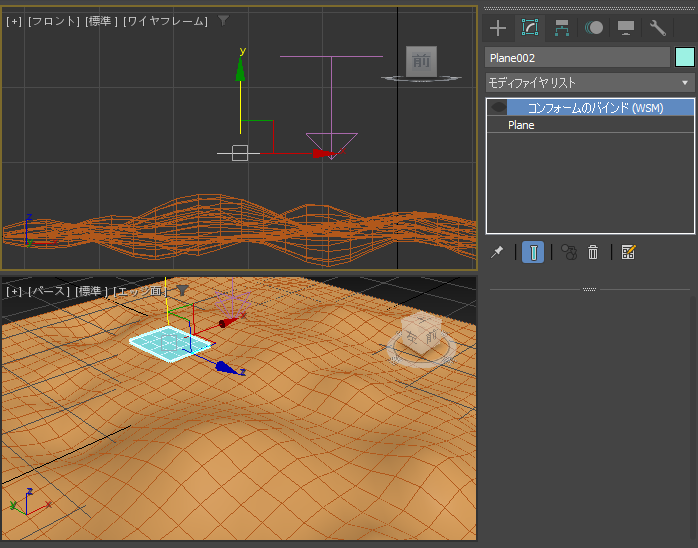Viewport: 698px width, 548px height.
Task: Open the [標準] menu in perspective viewport
Action: pyautogui.click(x=92, y=292)
